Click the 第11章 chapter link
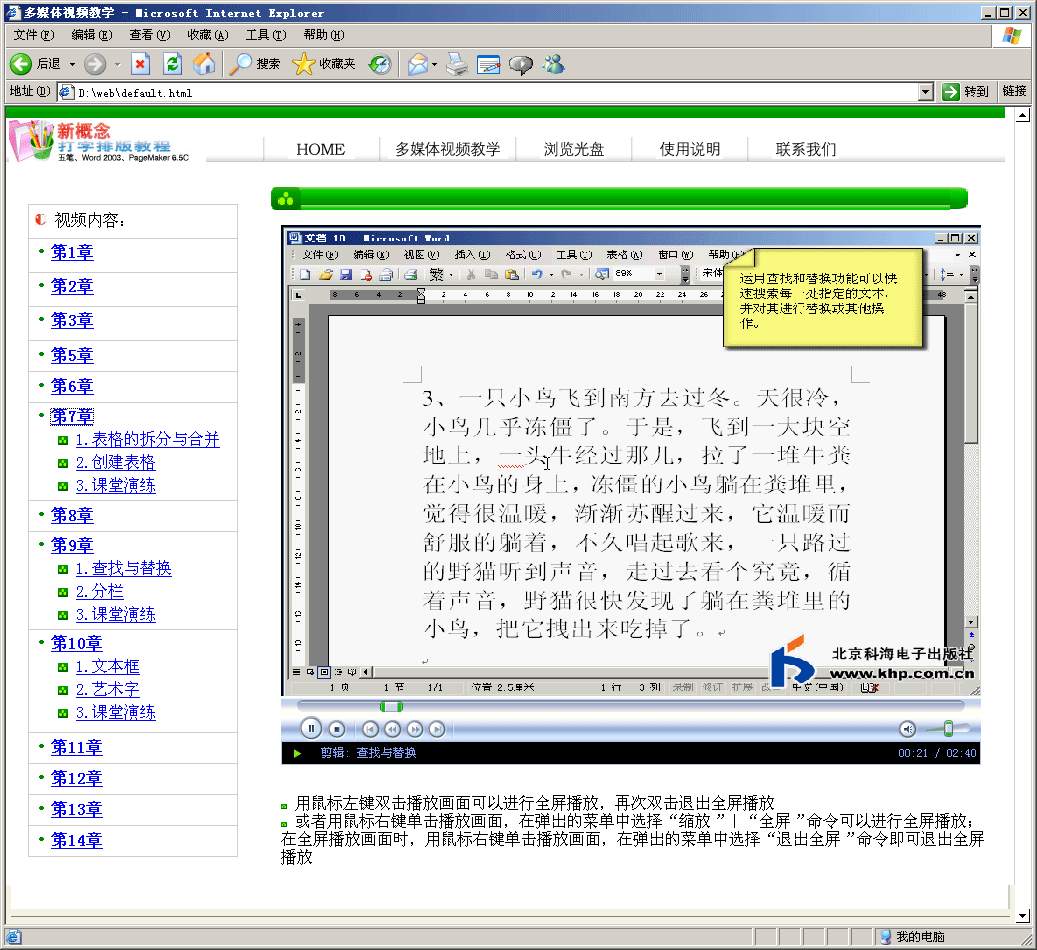1037x950 pixels. coord(76,747)
